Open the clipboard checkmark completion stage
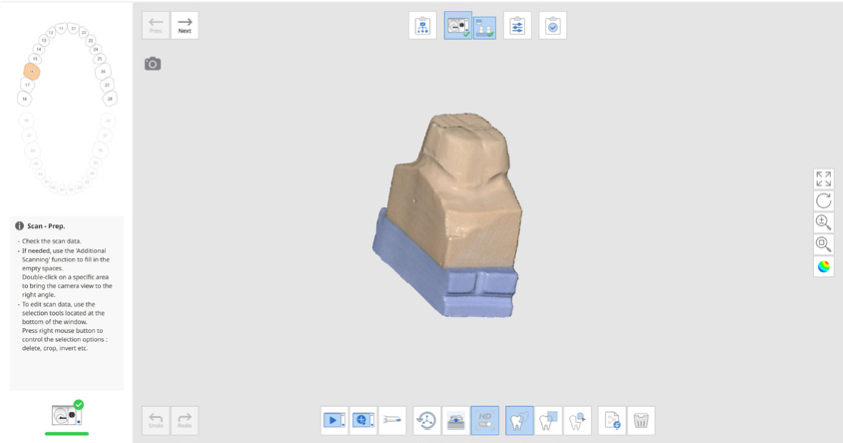This screenshot has height=443, width=843. 553,26
